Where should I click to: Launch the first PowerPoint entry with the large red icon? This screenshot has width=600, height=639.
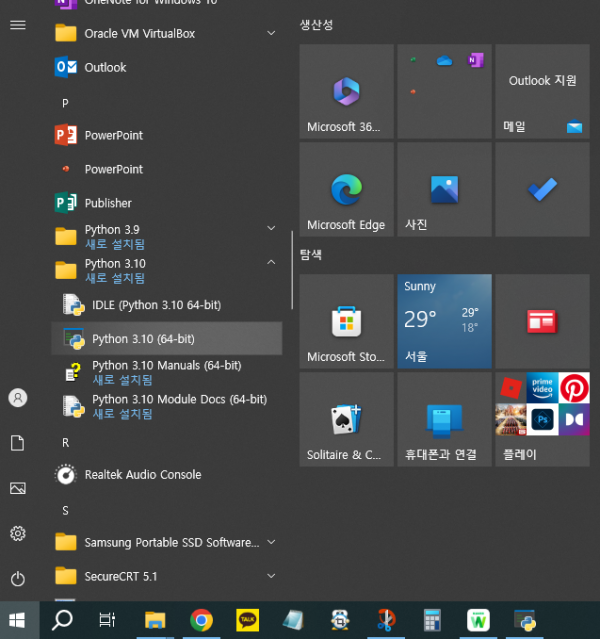click(166, 135)
